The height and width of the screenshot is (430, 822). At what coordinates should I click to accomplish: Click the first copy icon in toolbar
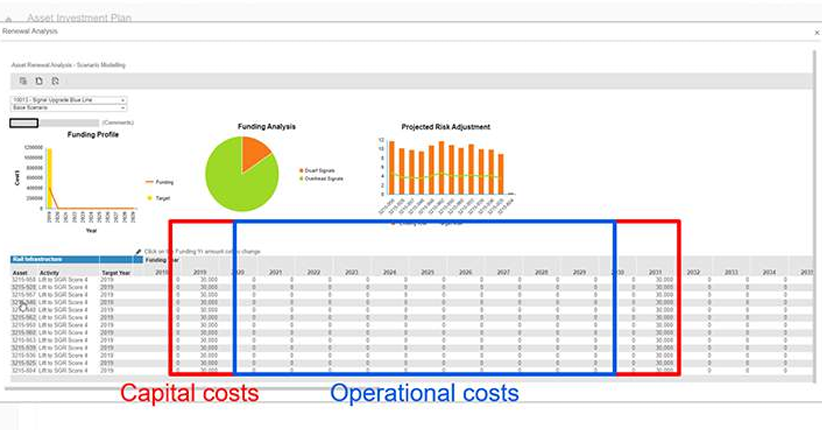click(x=23, y=81)
